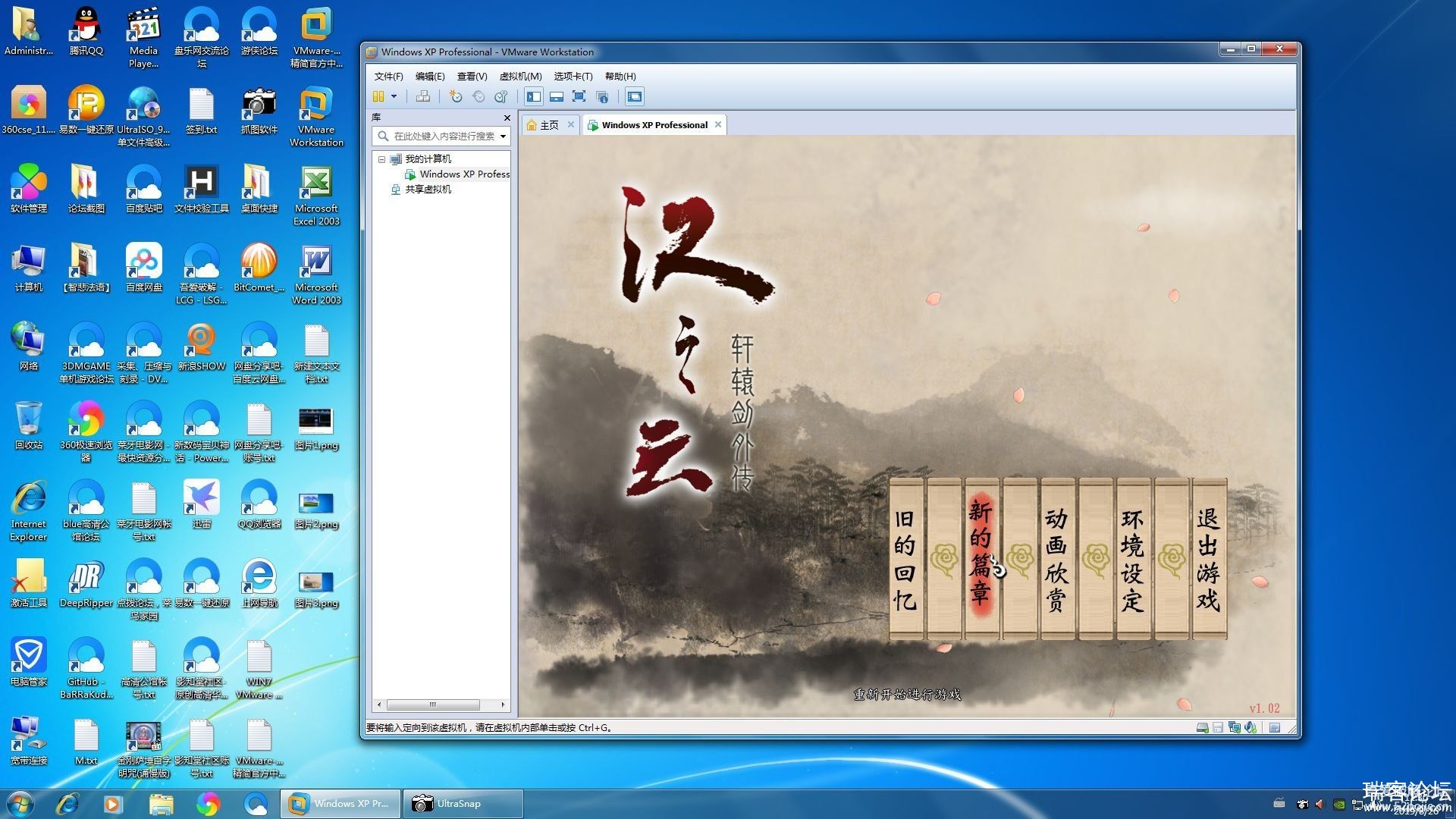Click the library panel horizontal scrollbar
Viewport: 1456px width, 819px height.
[433, 704]
